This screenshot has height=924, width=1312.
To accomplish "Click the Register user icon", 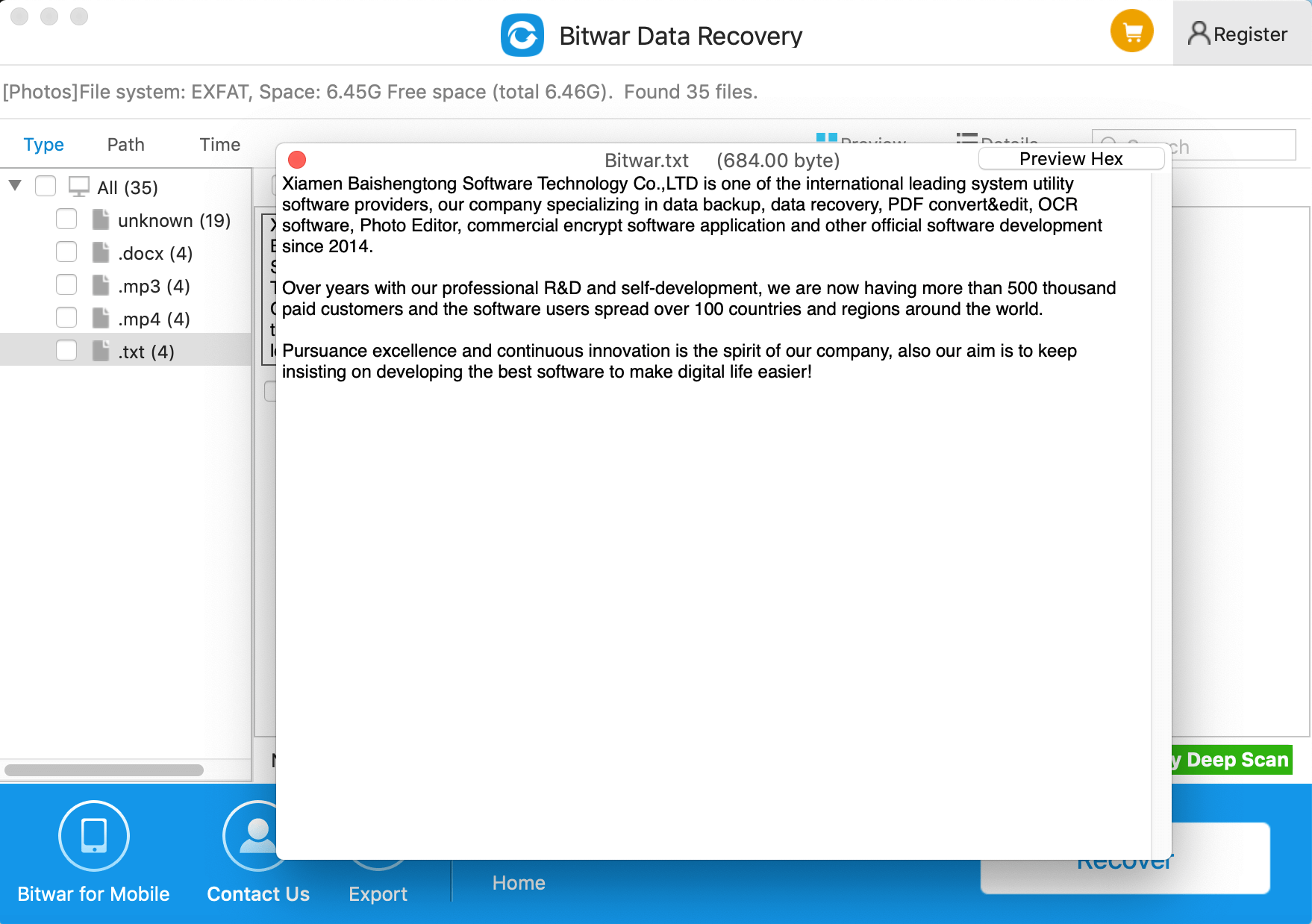I will click(x=1199, y=34).
